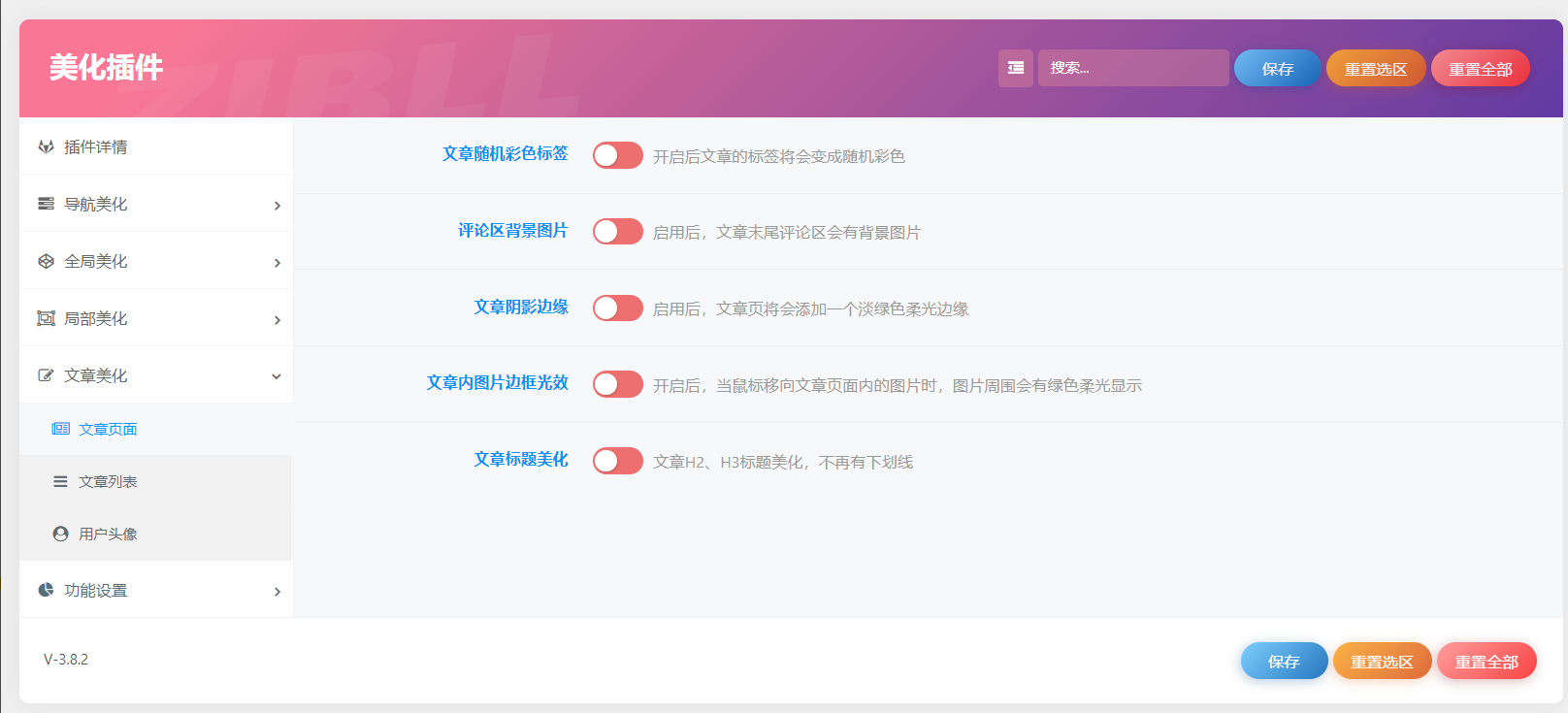Expand the 导航美化 chevron arrow
The width and height of the screenshot is (1568, 713).
point(277,206)
